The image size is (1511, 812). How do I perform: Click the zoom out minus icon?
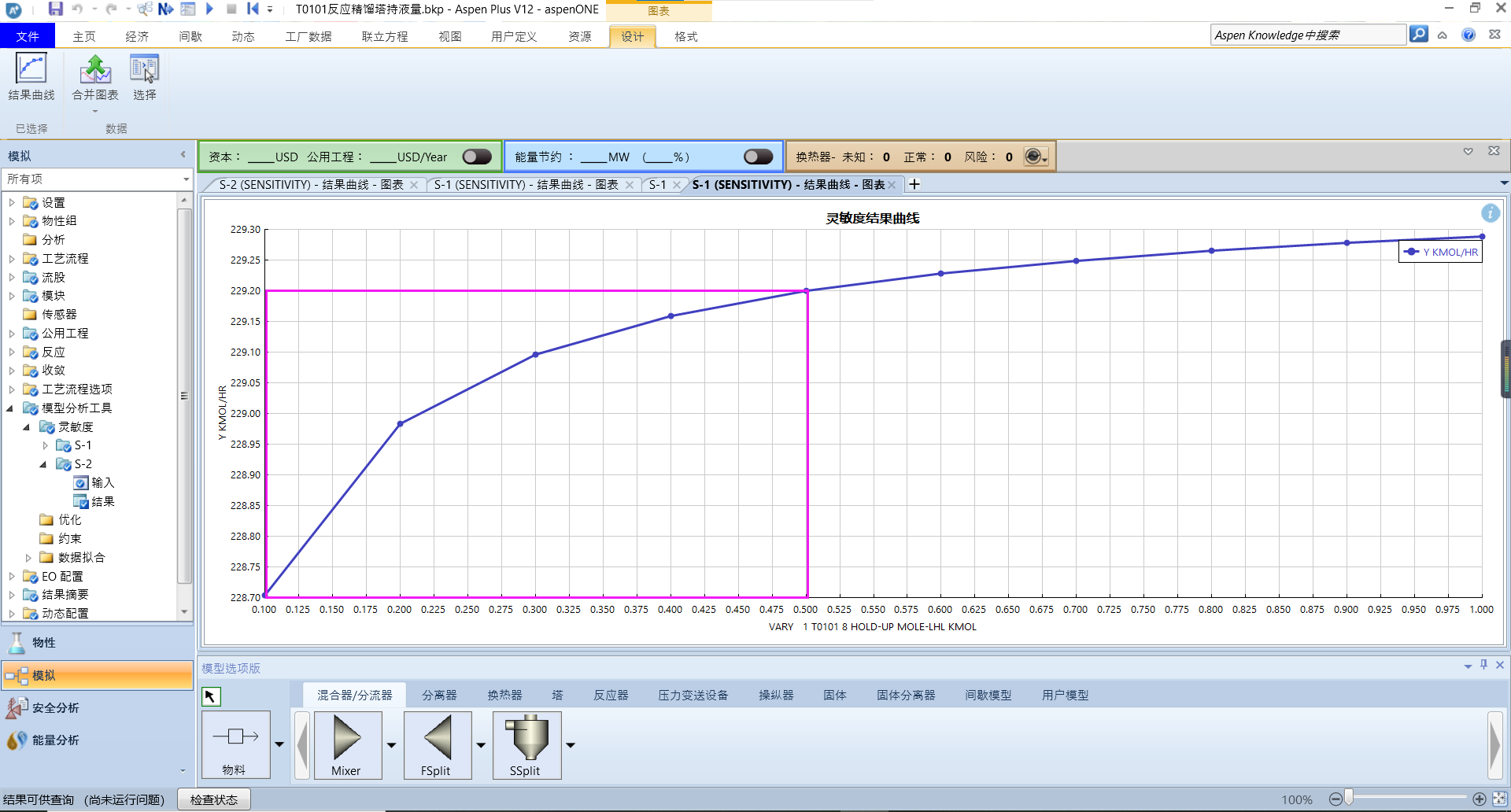(x=1336, y=799)
